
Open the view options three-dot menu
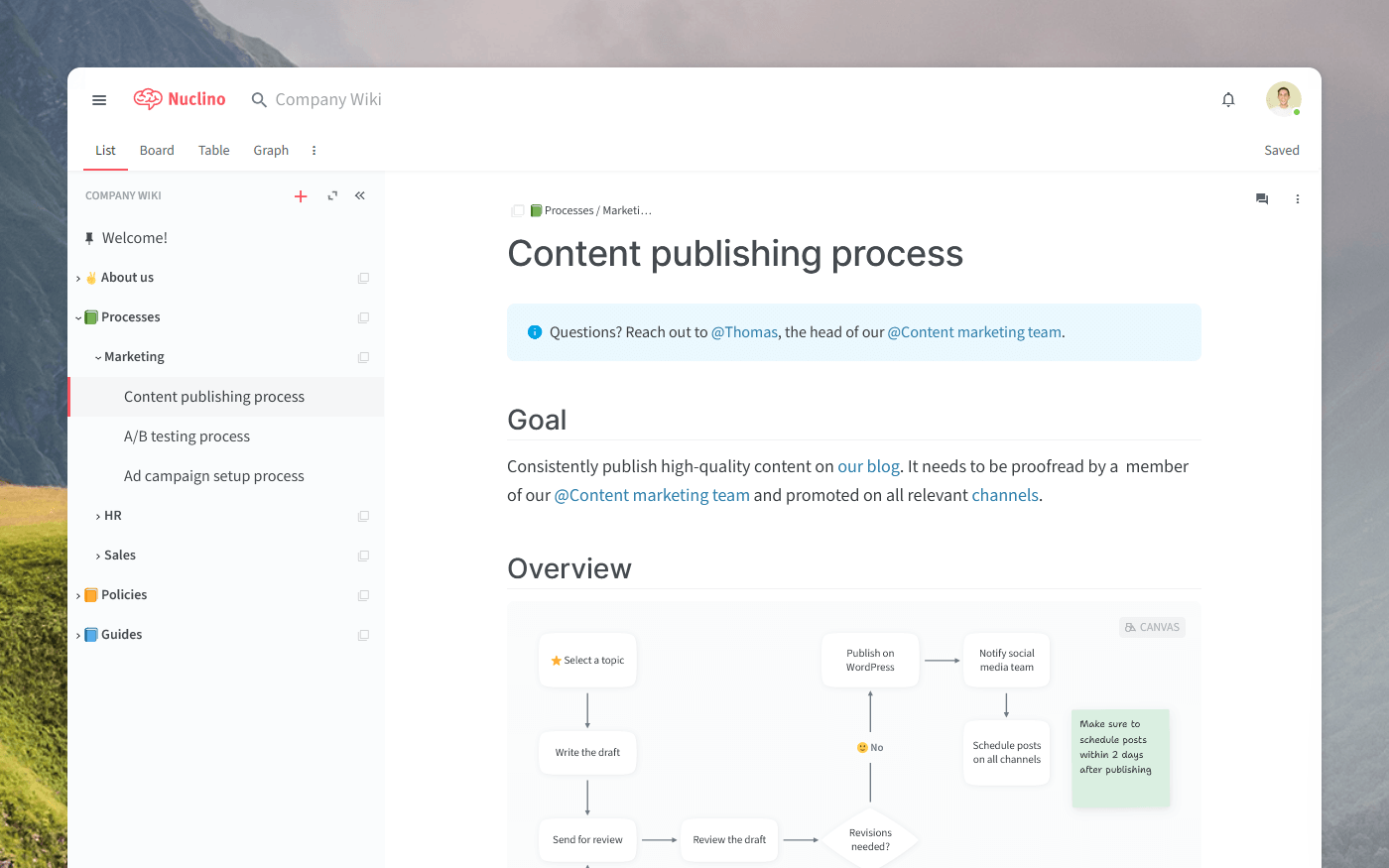[315, 151]
